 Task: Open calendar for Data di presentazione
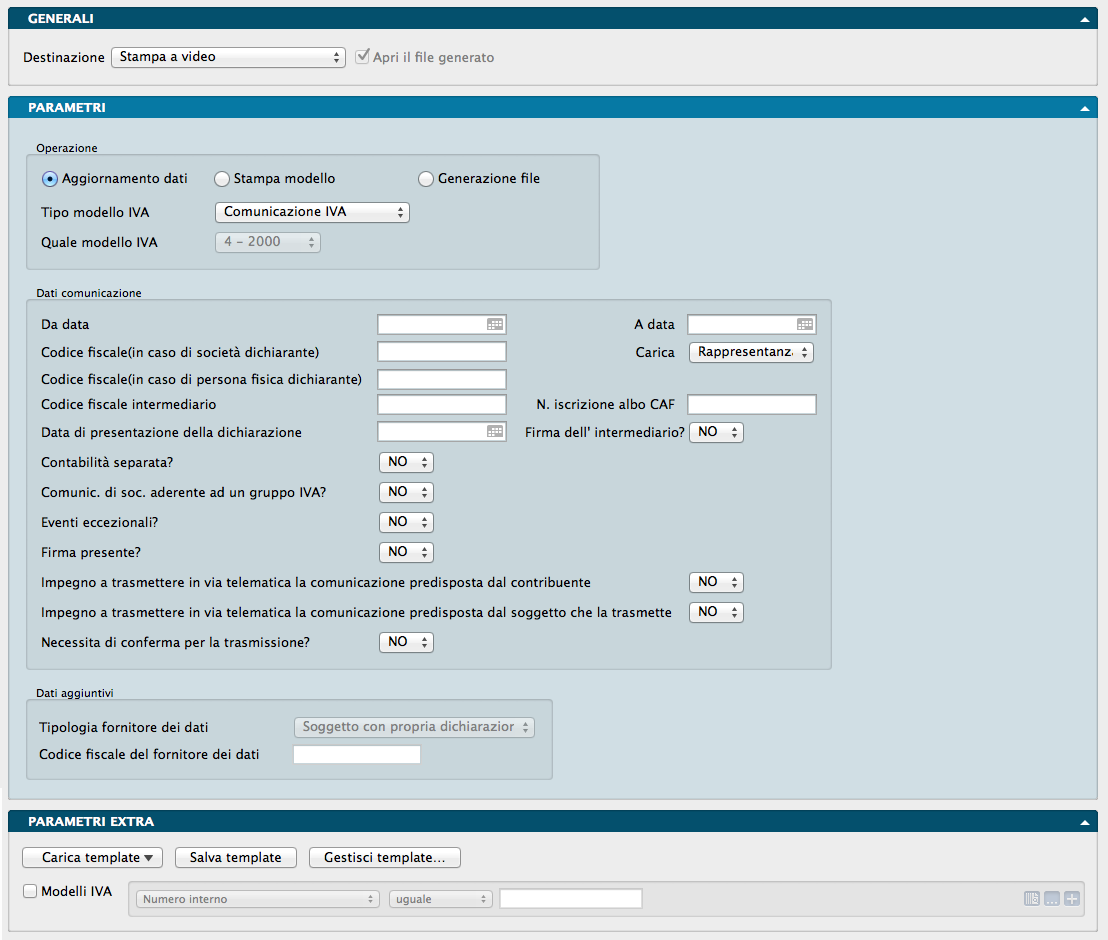click(x=494, y=432)
